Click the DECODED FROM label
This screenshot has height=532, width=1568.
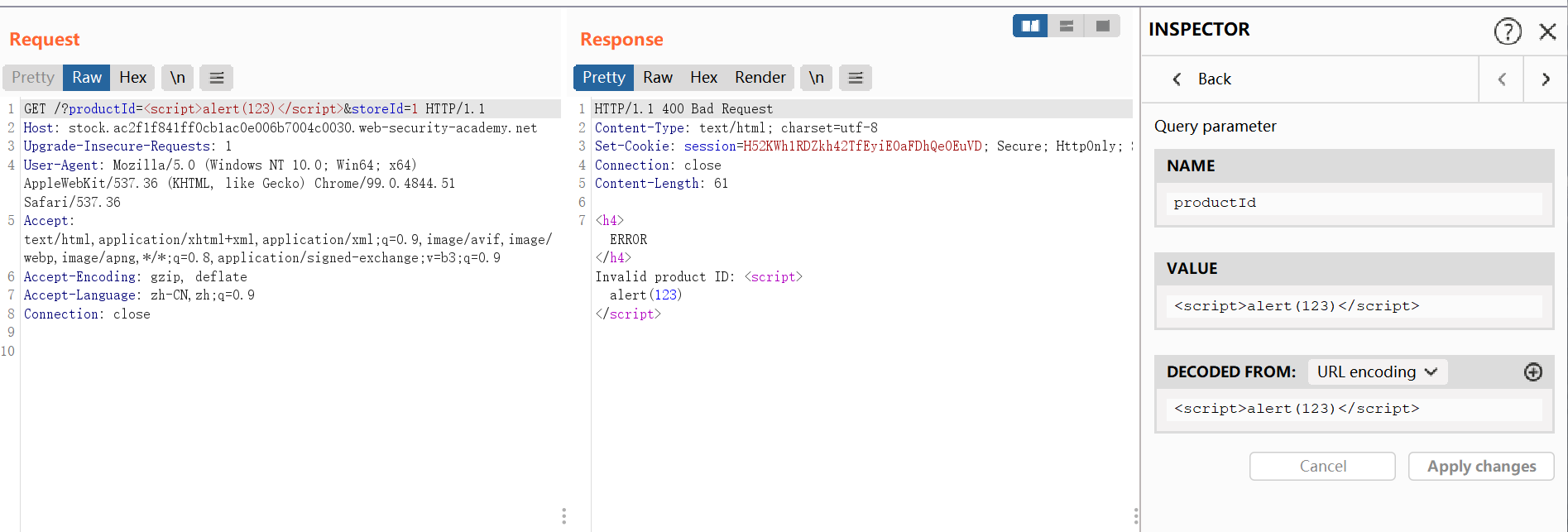coord(1231,372)
